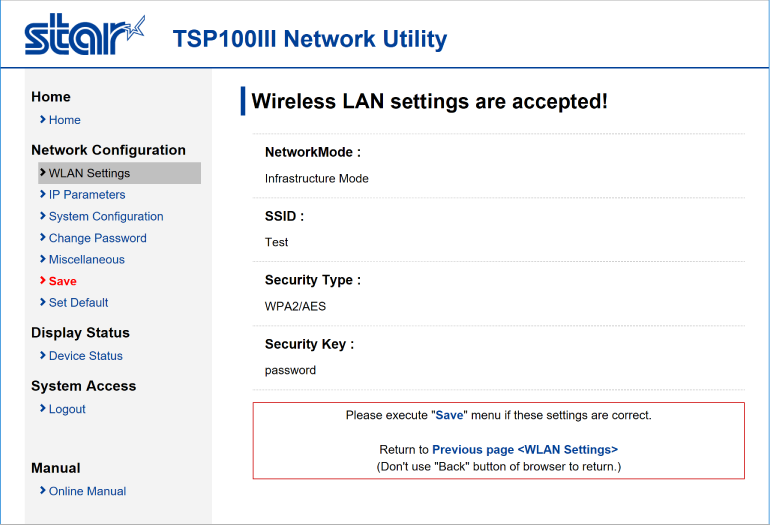Click the TSP100III Network Utility title

click(x=310, y=39)
